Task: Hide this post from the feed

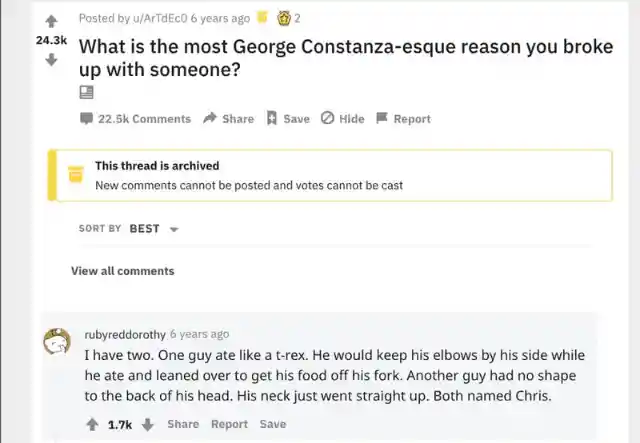Action: [x=342, y=119]
